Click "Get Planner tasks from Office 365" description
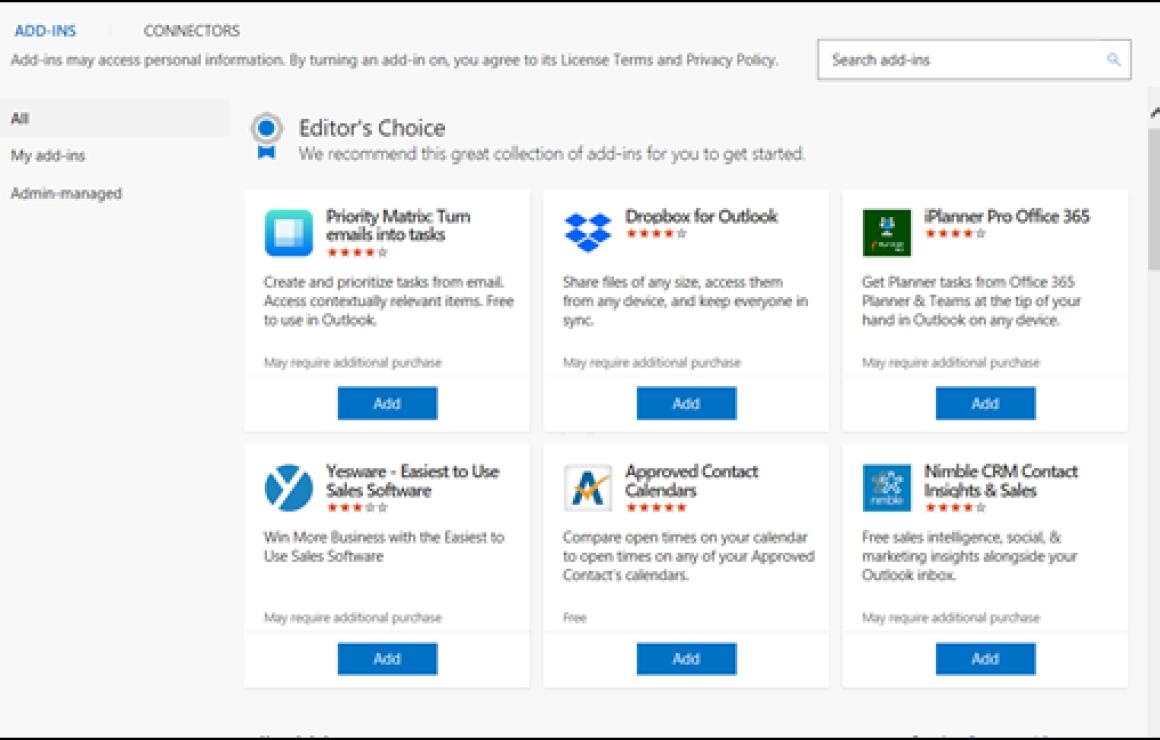This screenshot has height=740, width=1160. 971,301
